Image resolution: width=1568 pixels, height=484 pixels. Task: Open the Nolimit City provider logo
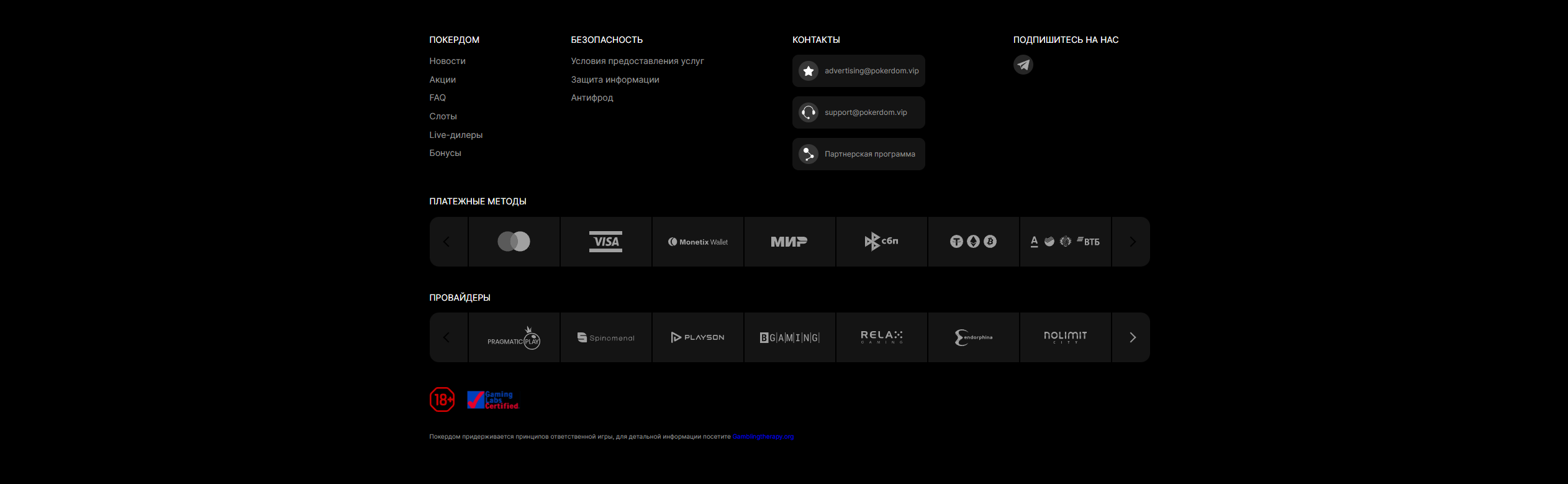coord(1066,337)
